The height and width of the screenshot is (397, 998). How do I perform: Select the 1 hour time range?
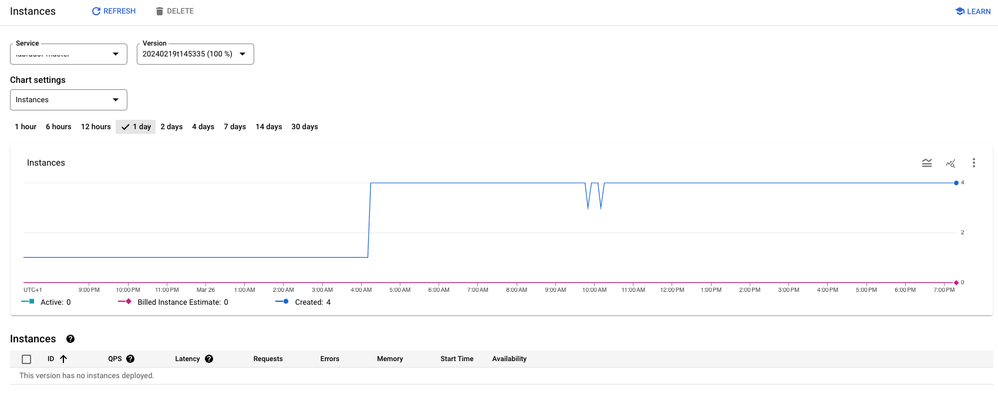tap(25, 127)
